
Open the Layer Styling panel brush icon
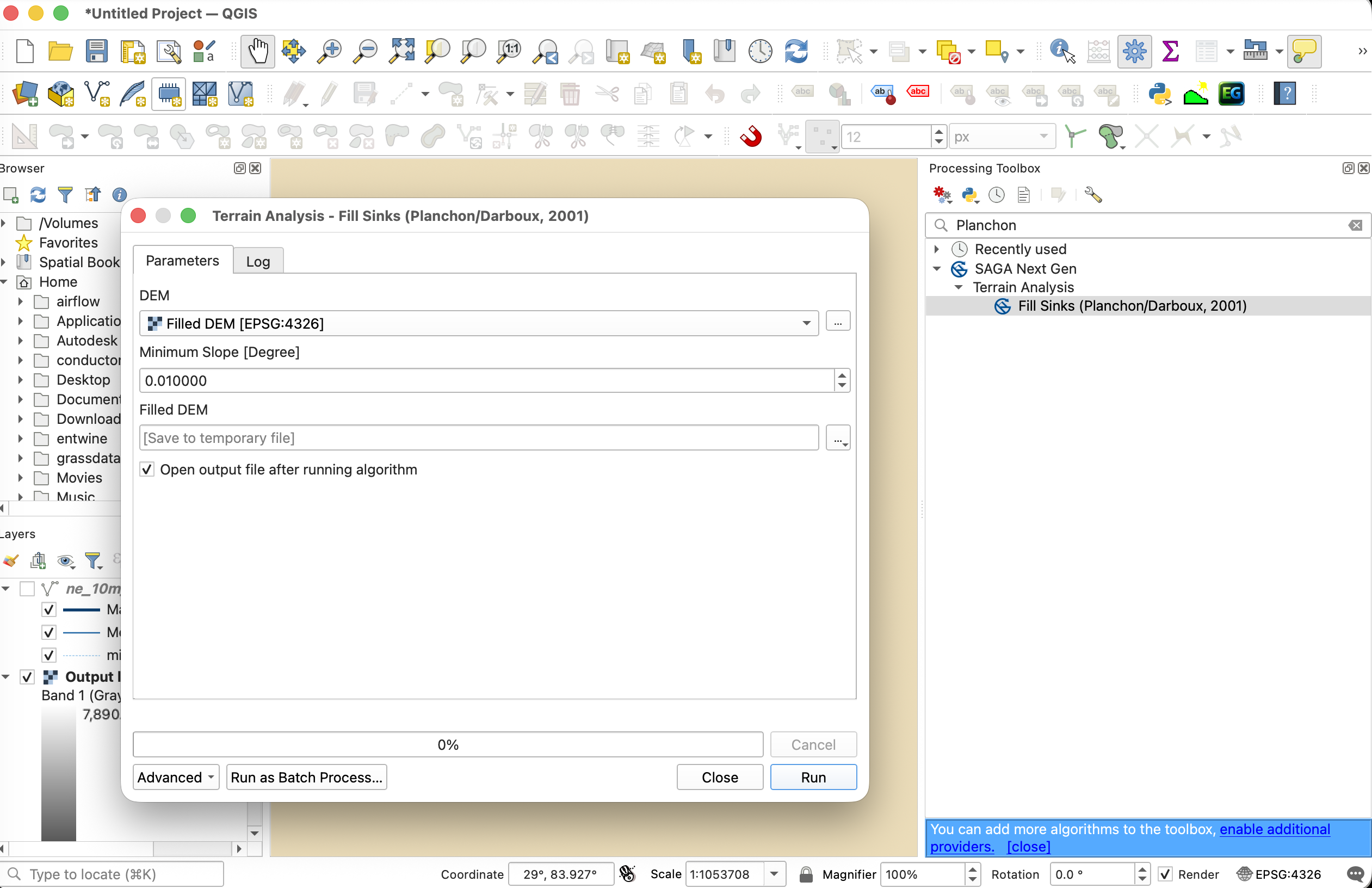coord(11,560)
